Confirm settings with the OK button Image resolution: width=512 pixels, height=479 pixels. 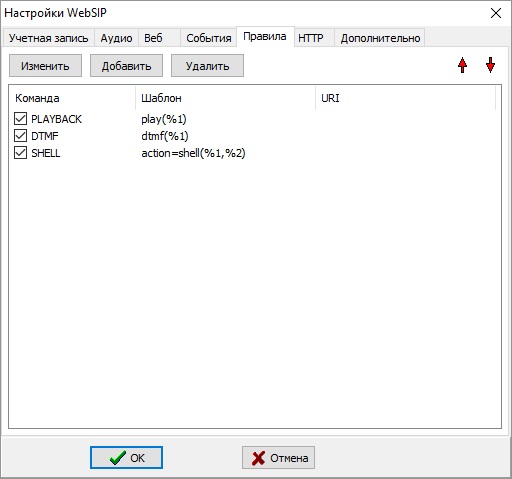pos(126,457)
